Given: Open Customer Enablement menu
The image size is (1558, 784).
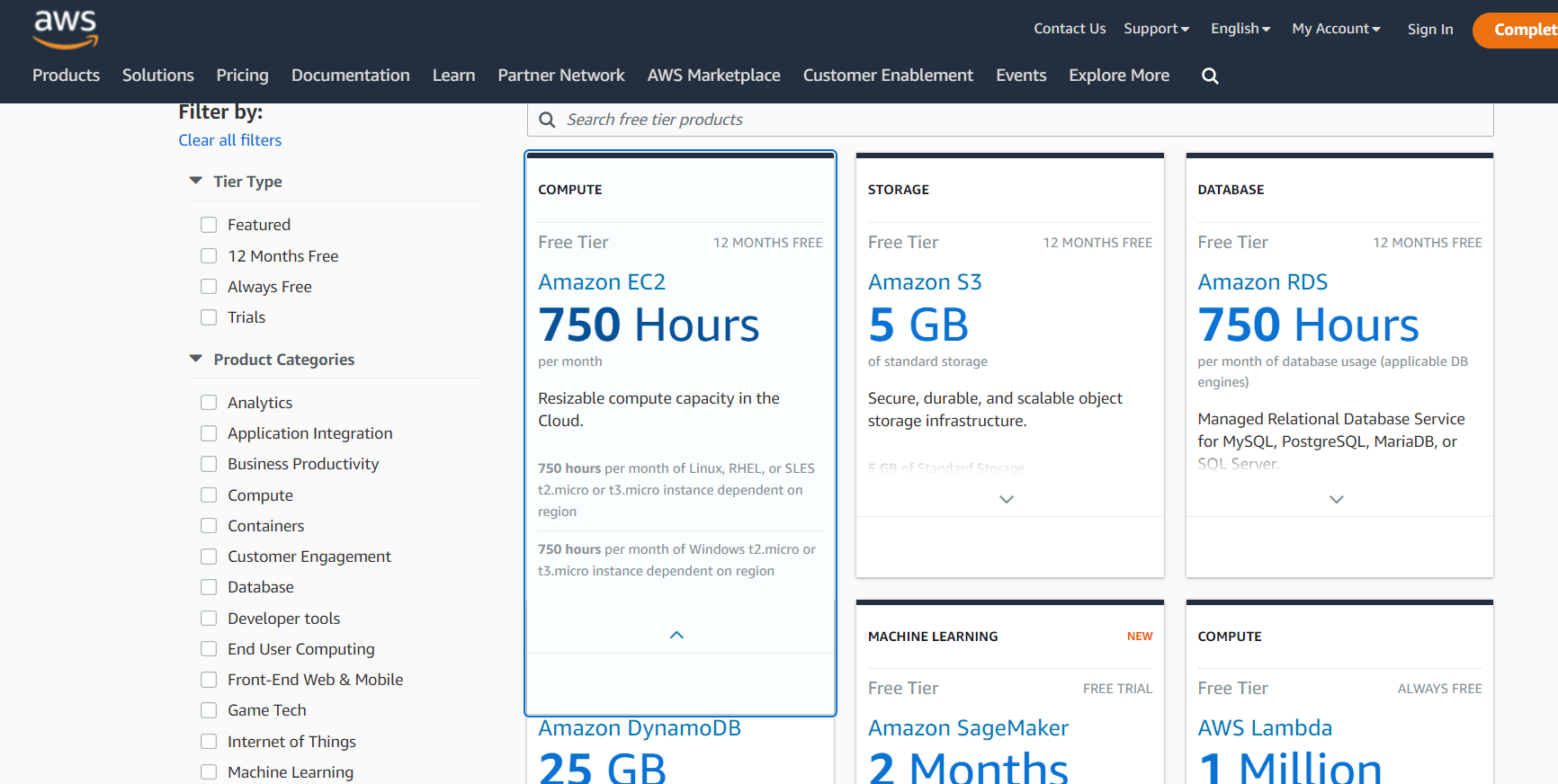Looking at the screenshot, I should click(888, 76).
